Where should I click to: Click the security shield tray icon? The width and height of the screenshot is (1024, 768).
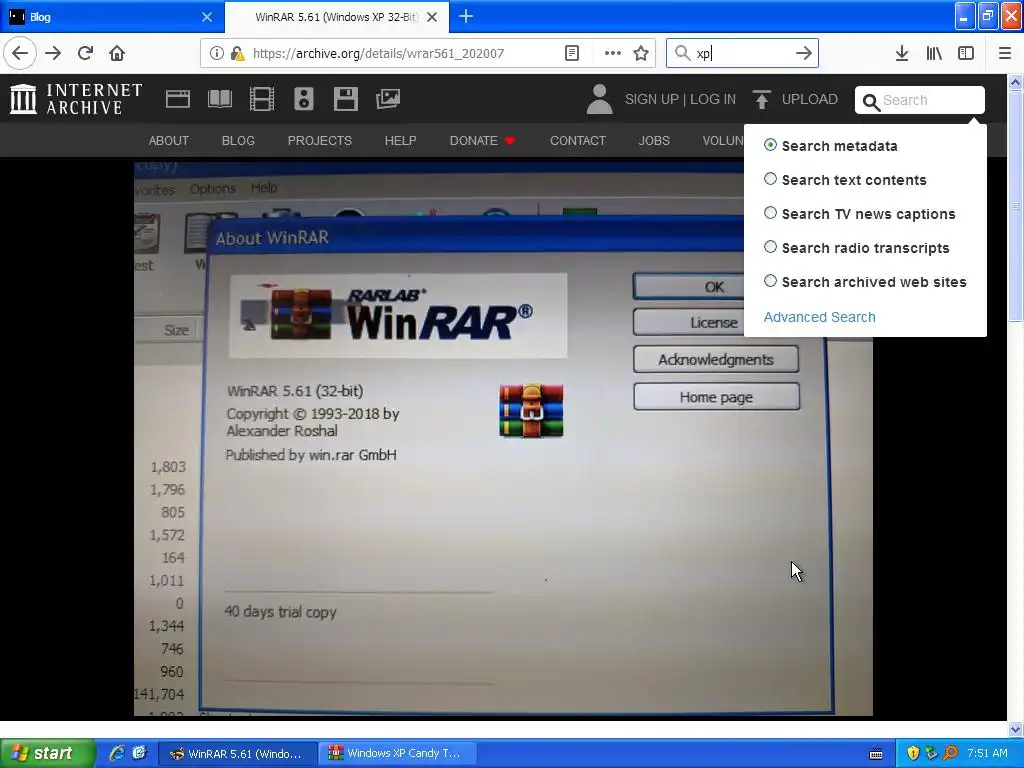913,754
